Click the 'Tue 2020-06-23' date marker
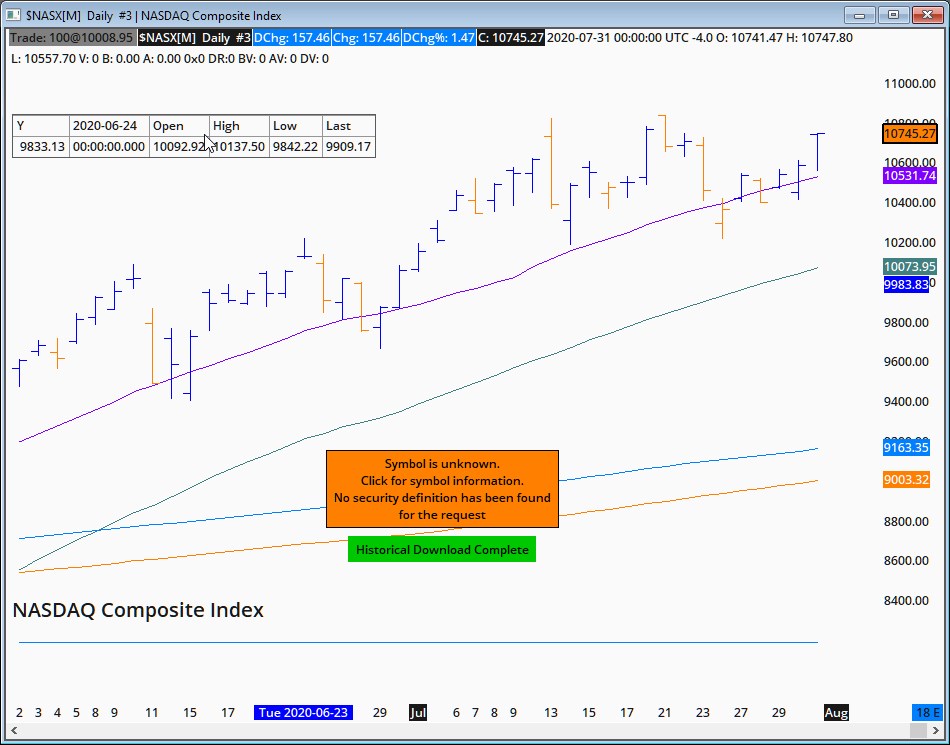This screenshot has width=950, height=745. coord(303,712)
